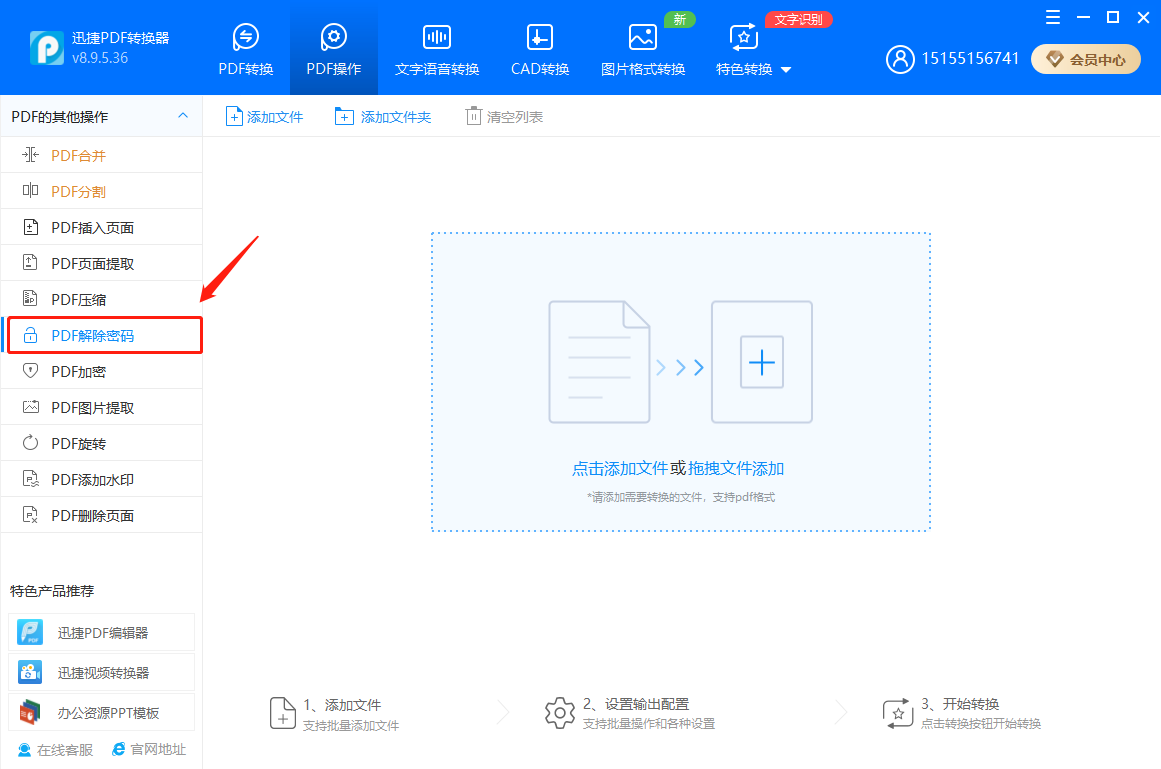Open the CAD转换 tab
This screenshot has width=1161, height=769.
click(x=540, y=50)
